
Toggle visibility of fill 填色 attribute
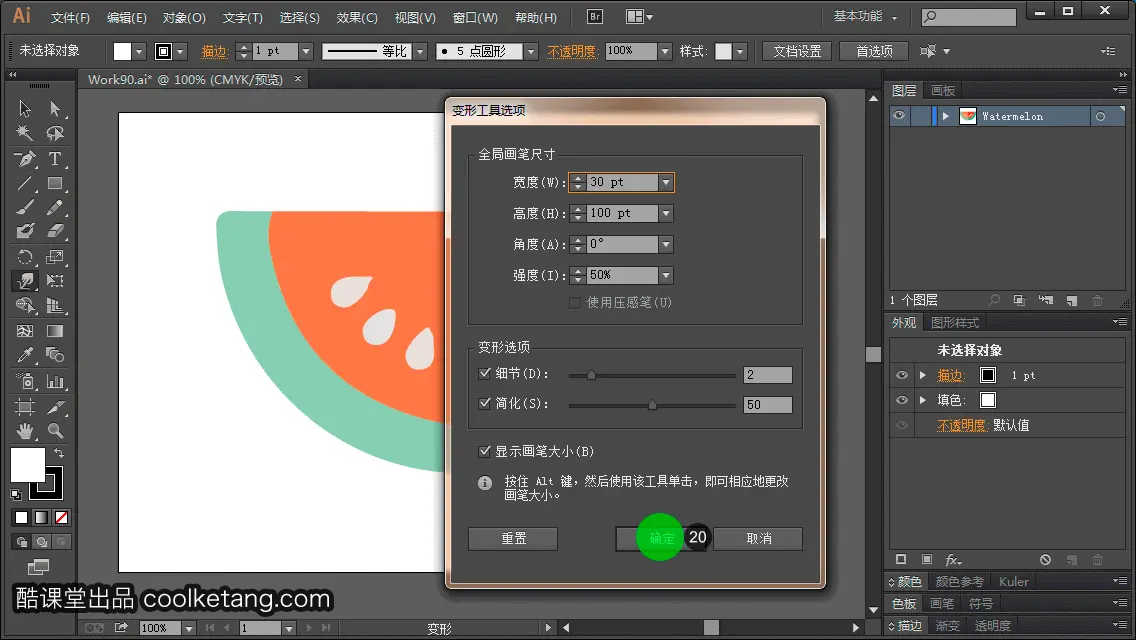[x=902, y=400]
